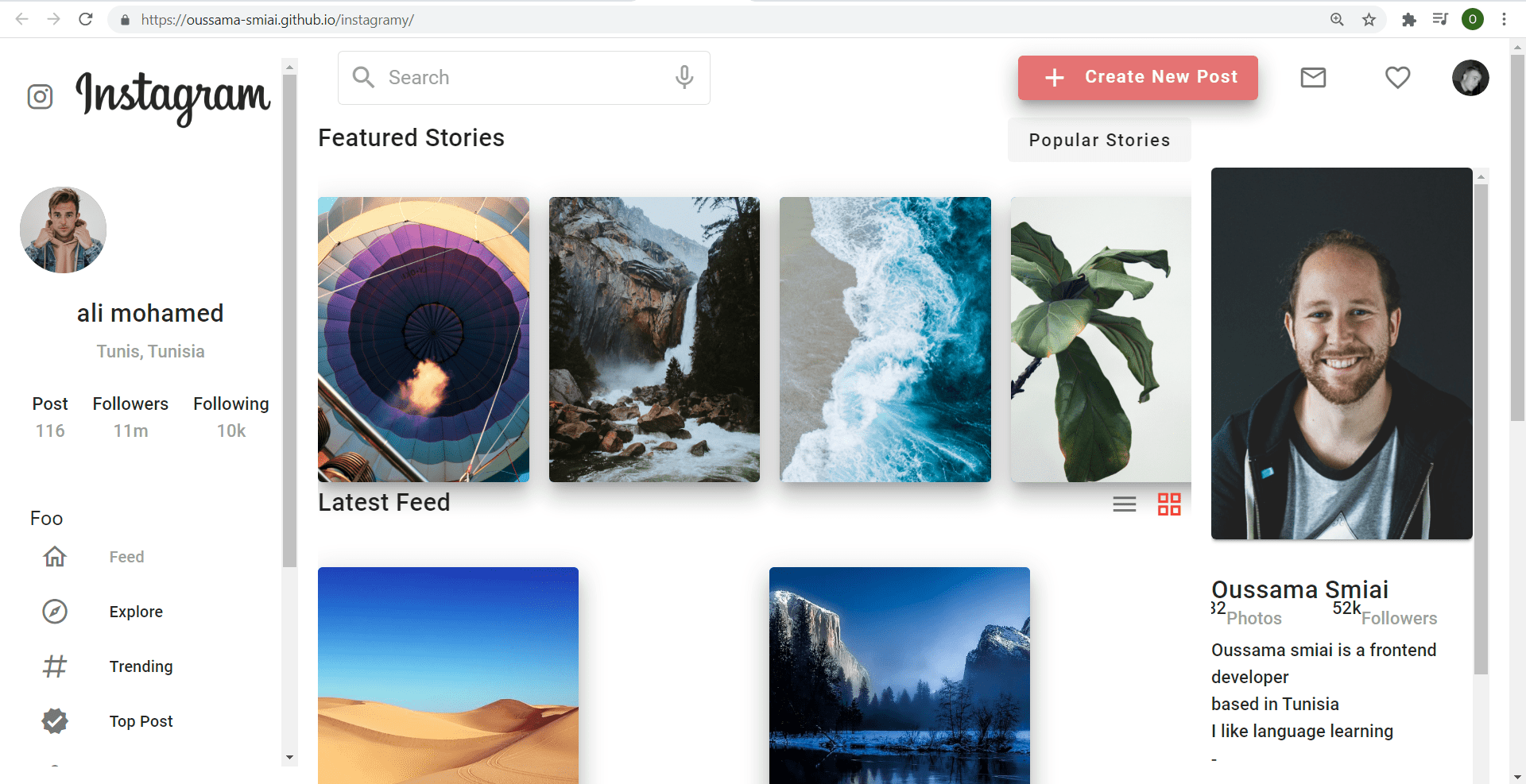Image resolution: width=1526 pixels, height=784 pixels.
Task: Toggle Popular Stories filter
Action: (x=1098, y=140)
